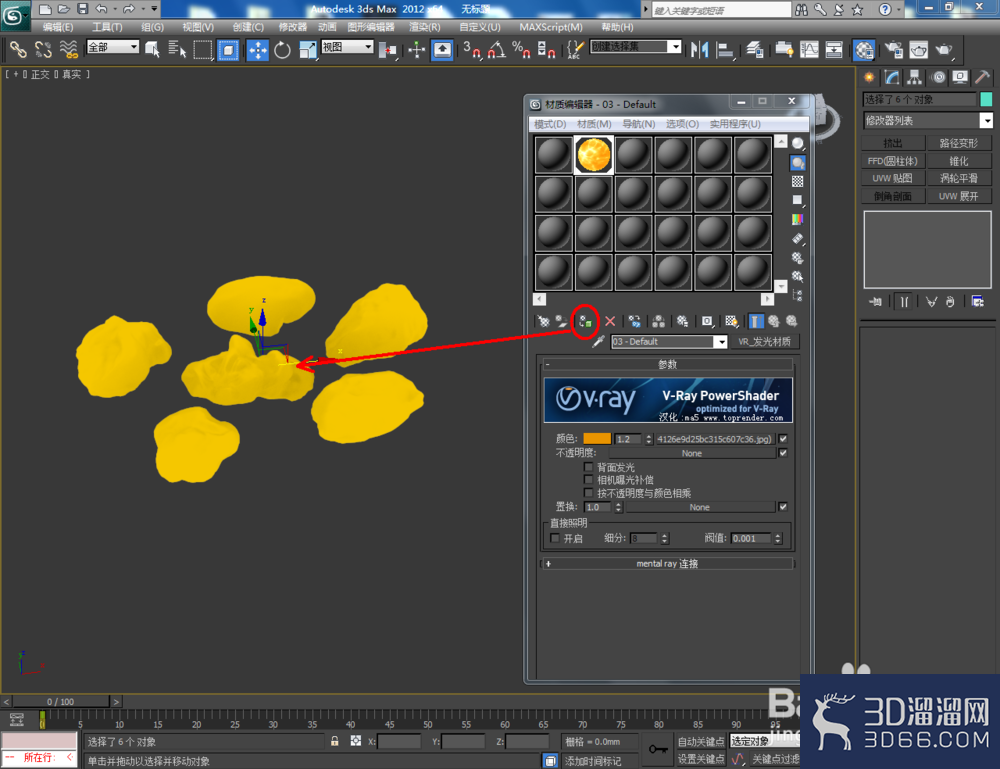Click the Mirror tool icon

coord(700,50)
